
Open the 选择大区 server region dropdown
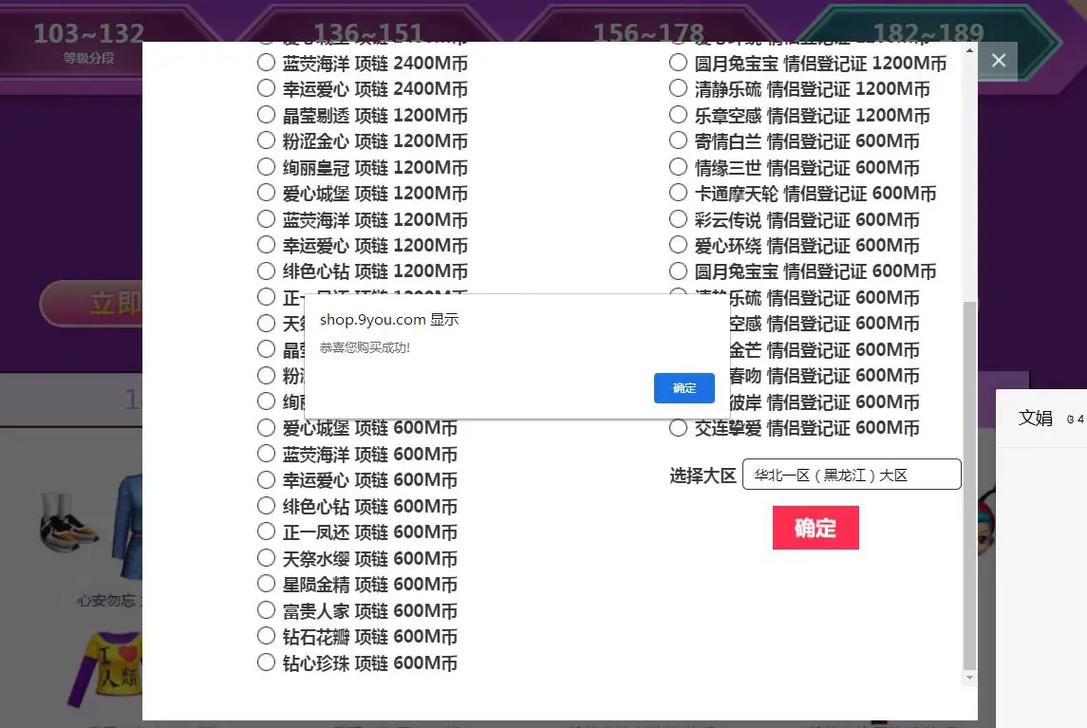851,474
